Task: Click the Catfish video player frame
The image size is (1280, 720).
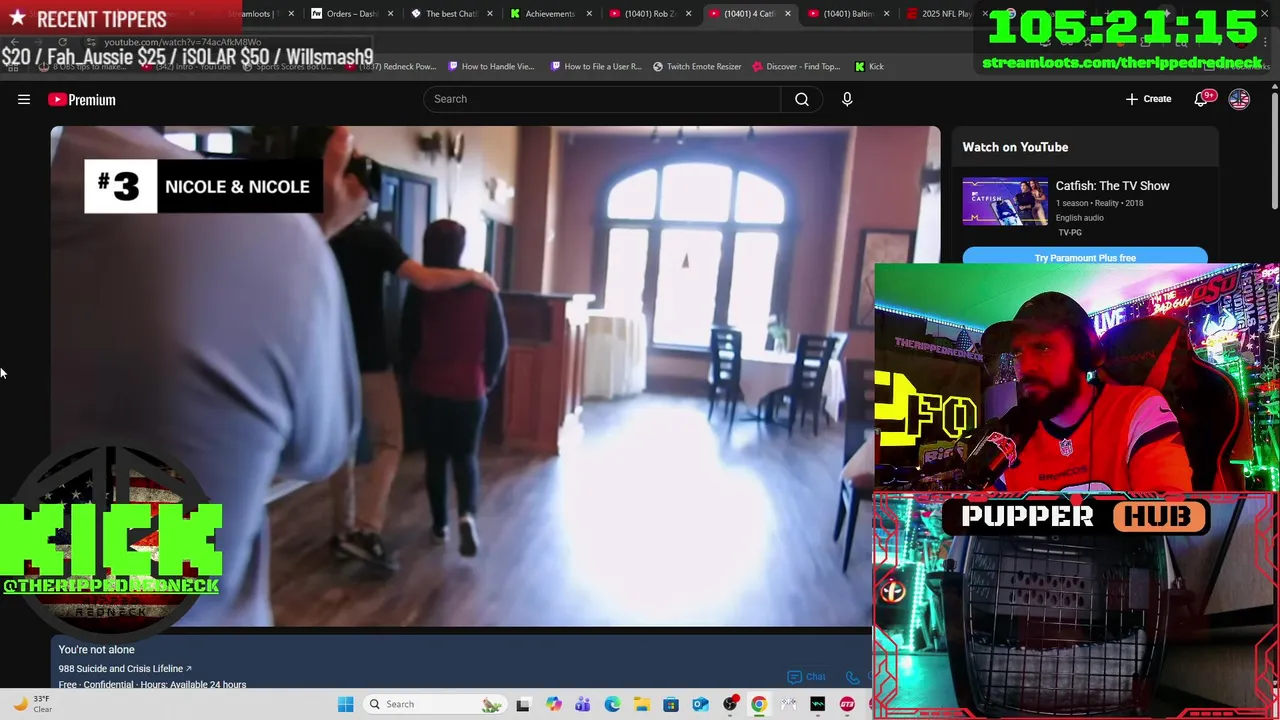Action: [x=495, y=376]
